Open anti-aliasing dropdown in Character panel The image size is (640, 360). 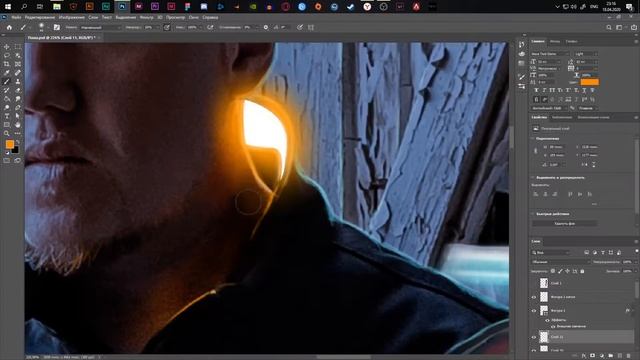click(587, 108)
